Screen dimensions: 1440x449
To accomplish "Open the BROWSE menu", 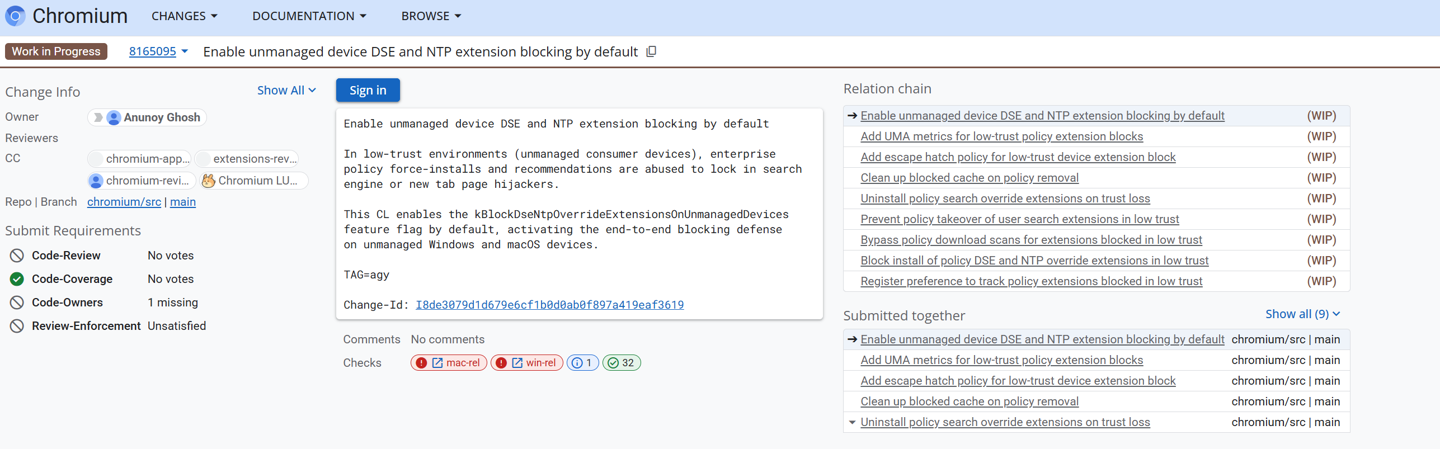I will click(x=431, y=16).
